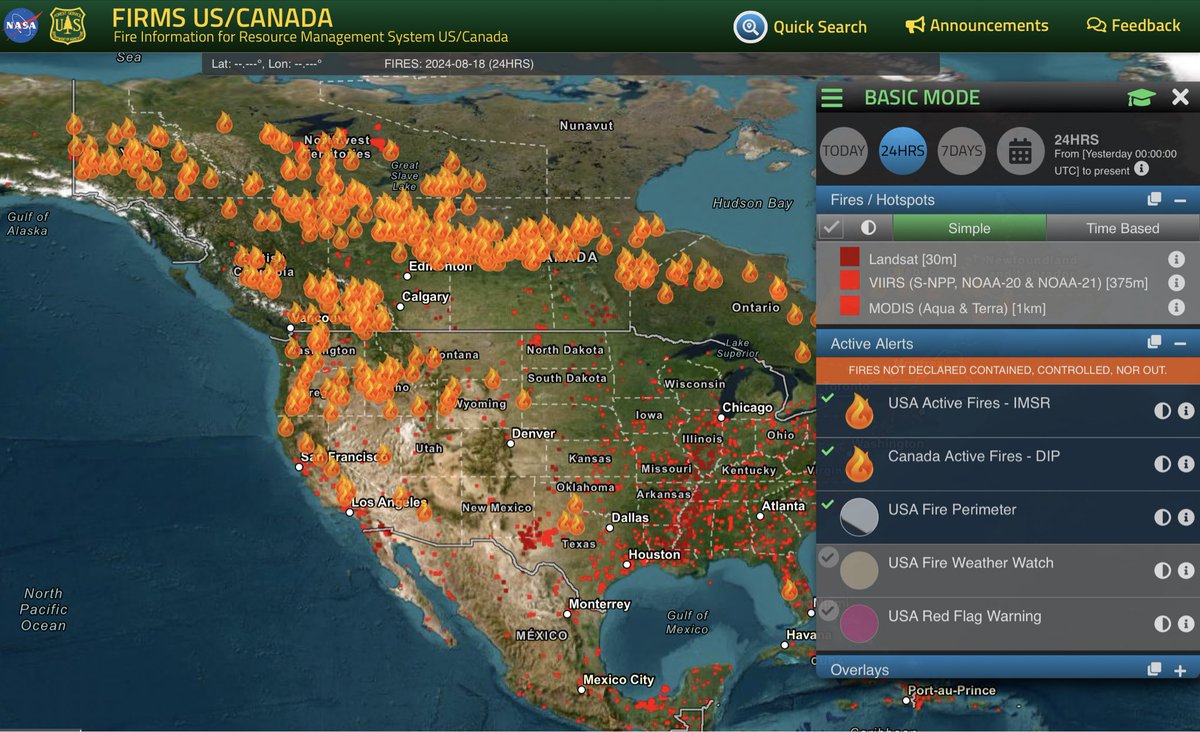Adjust opacity for USA Fire Perimeter

tap(1162, 517)
